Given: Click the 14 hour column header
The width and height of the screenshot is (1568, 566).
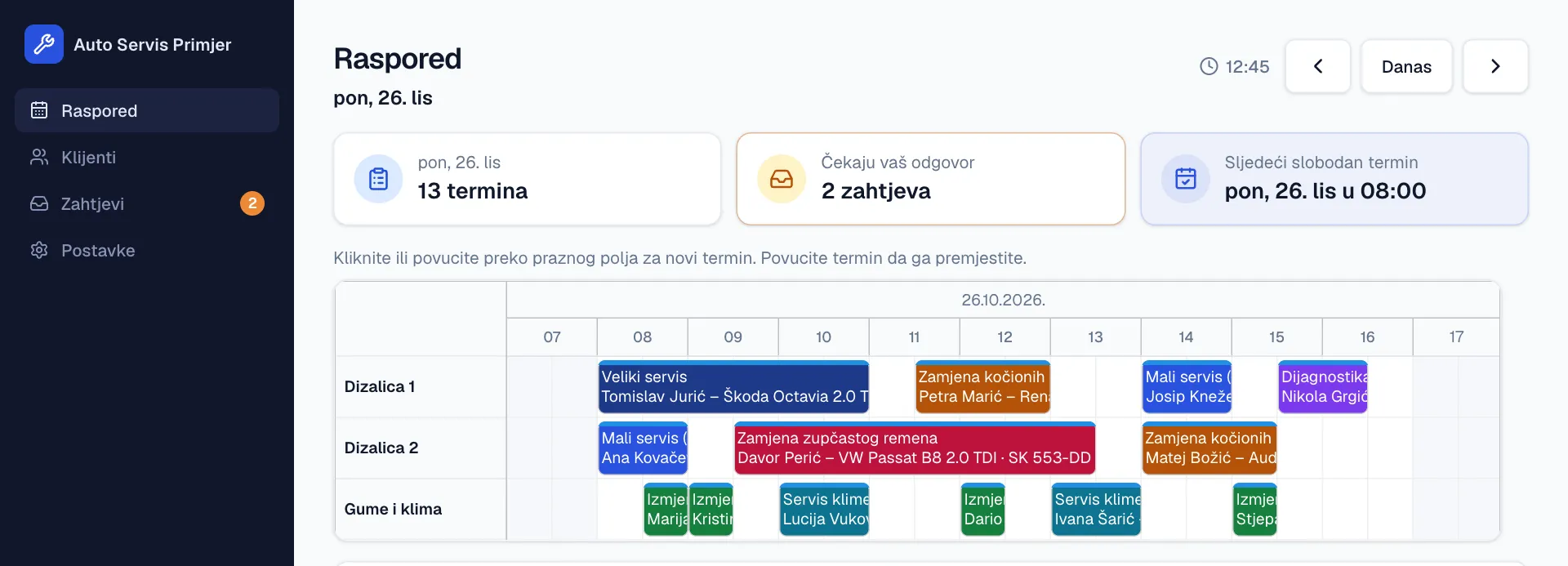Looking at the screenshot, I should tap(1187, 336).
